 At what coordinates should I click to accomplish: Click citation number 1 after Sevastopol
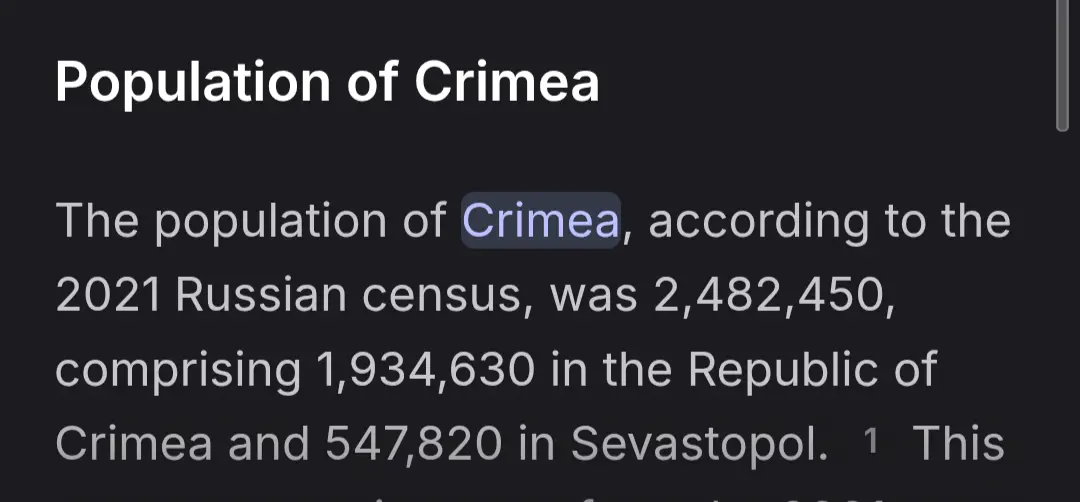(870, 441)
